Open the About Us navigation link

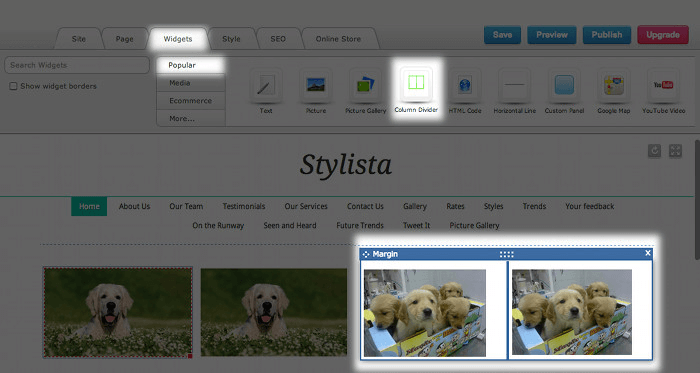(134, 206)
